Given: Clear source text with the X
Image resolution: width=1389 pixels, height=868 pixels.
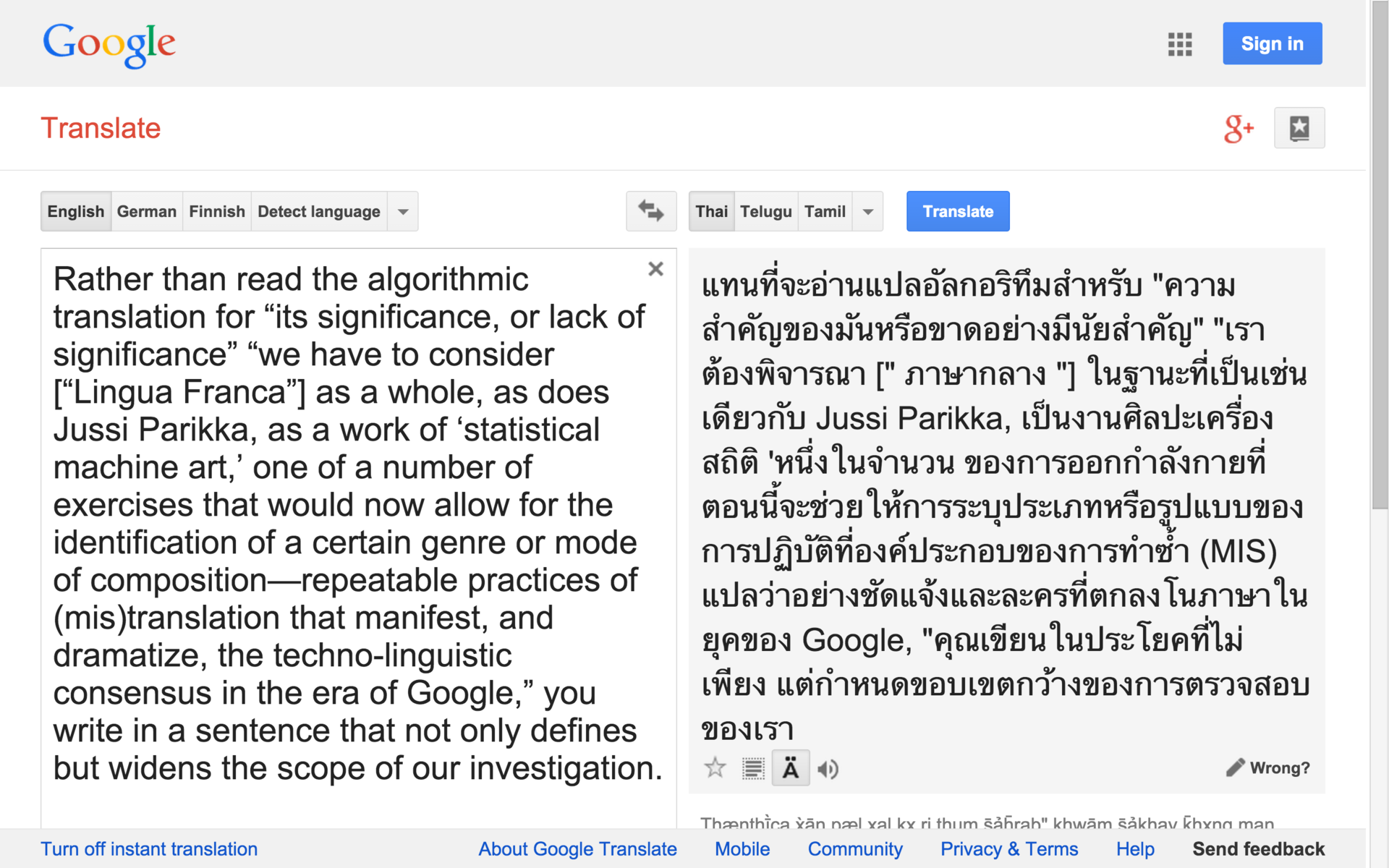Looking at the screenshot, I should tap(655, 269).
